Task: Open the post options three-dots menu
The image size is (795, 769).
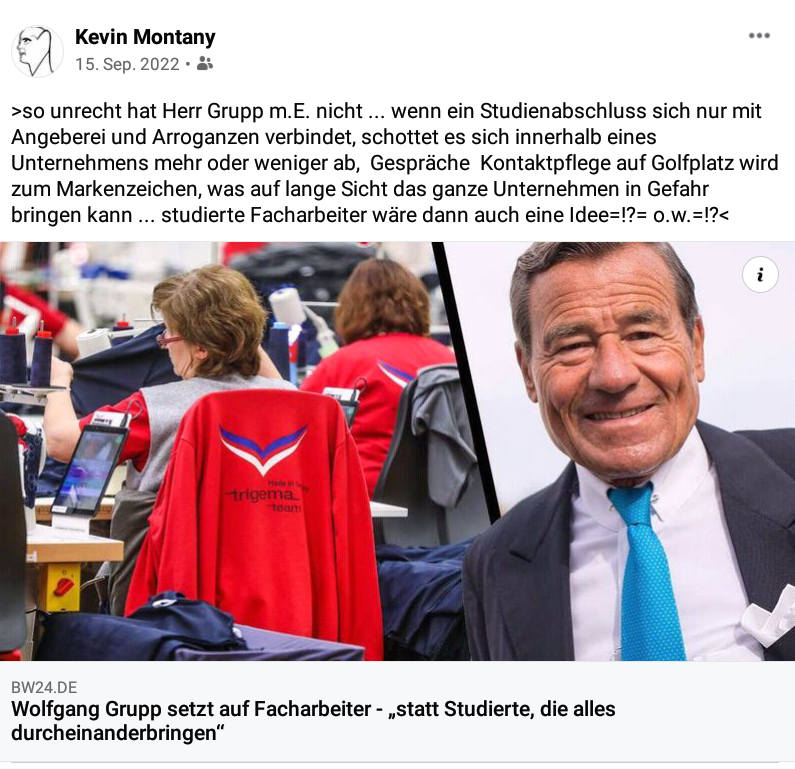Action: point(759,35)
